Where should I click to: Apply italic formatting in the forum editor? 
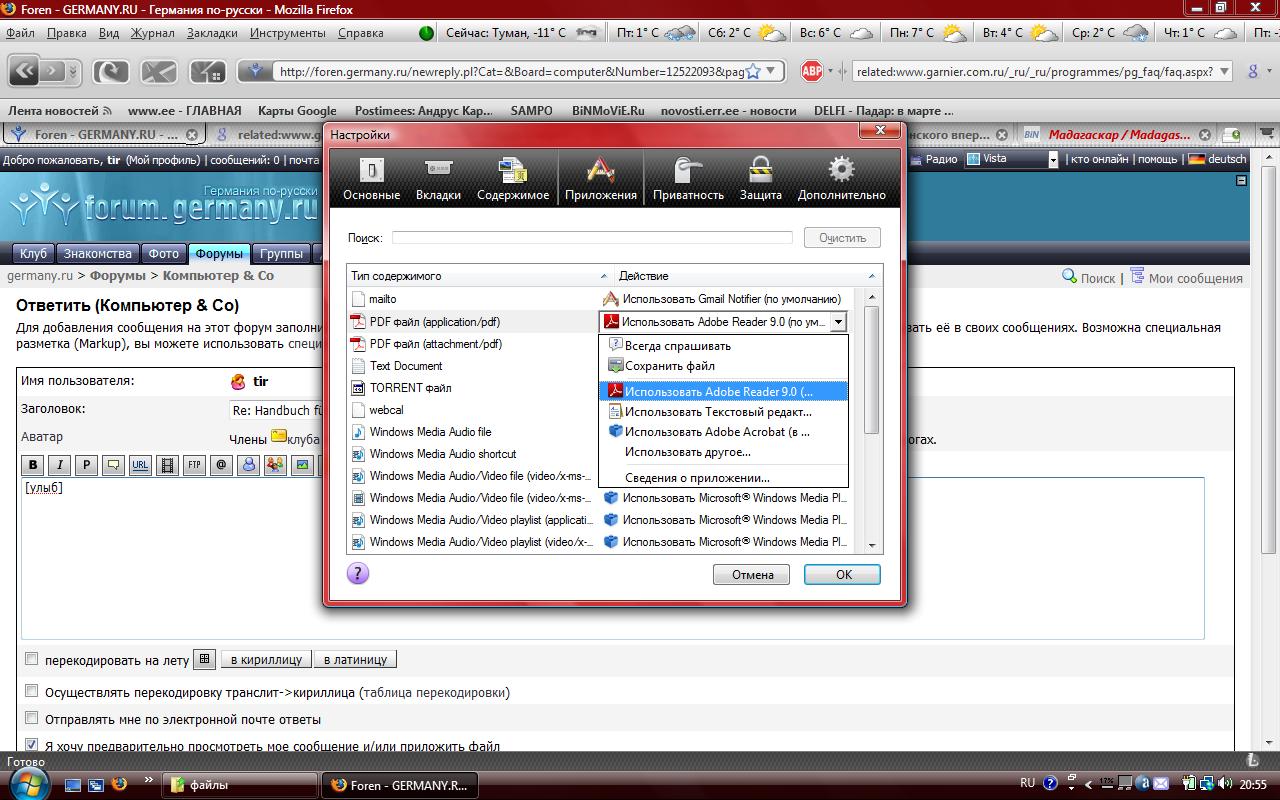click(x=60, y=465)
